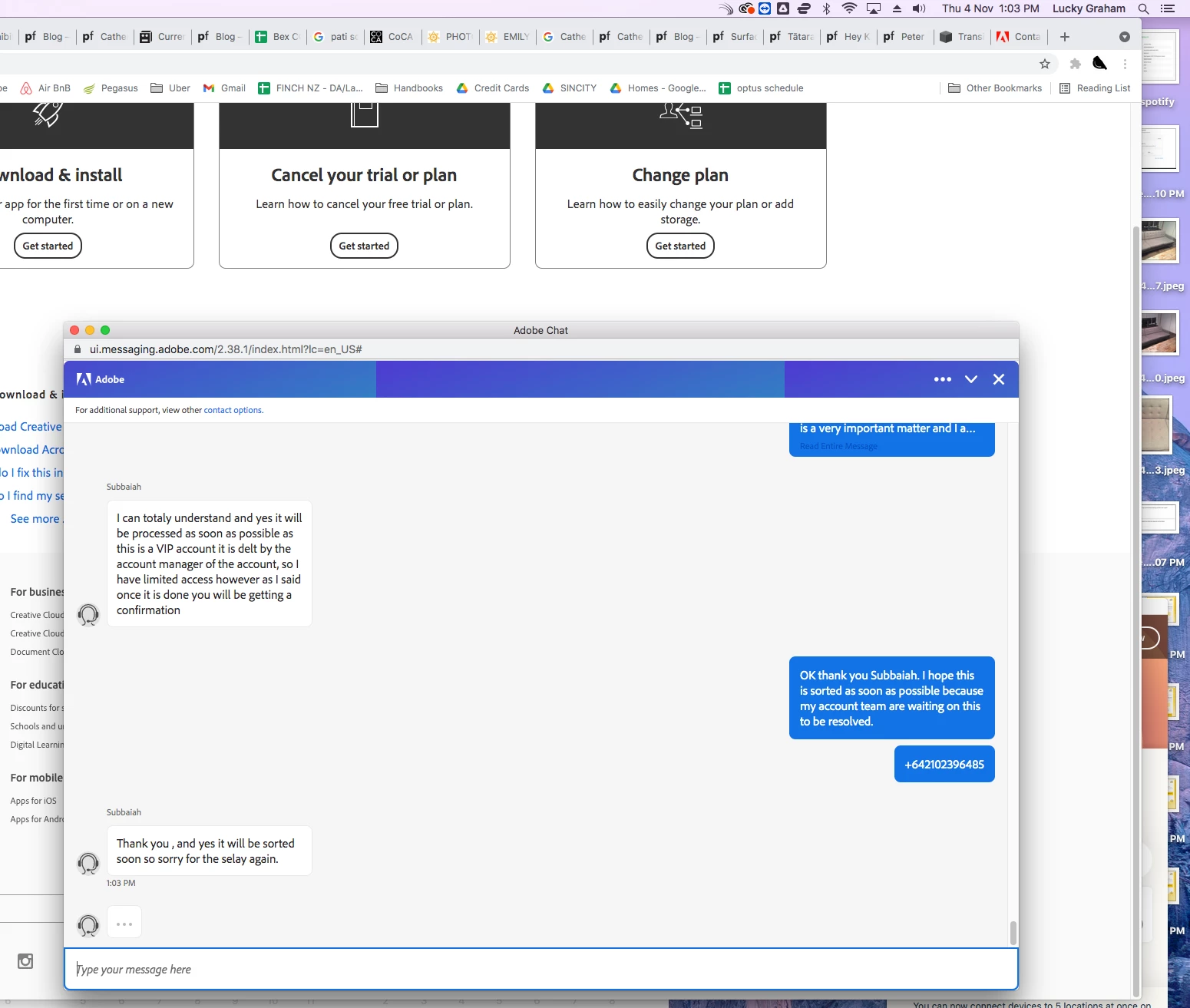Open the Wi-Fi menu bar icon
The image size is (1190, 1008).
[849, 8]
